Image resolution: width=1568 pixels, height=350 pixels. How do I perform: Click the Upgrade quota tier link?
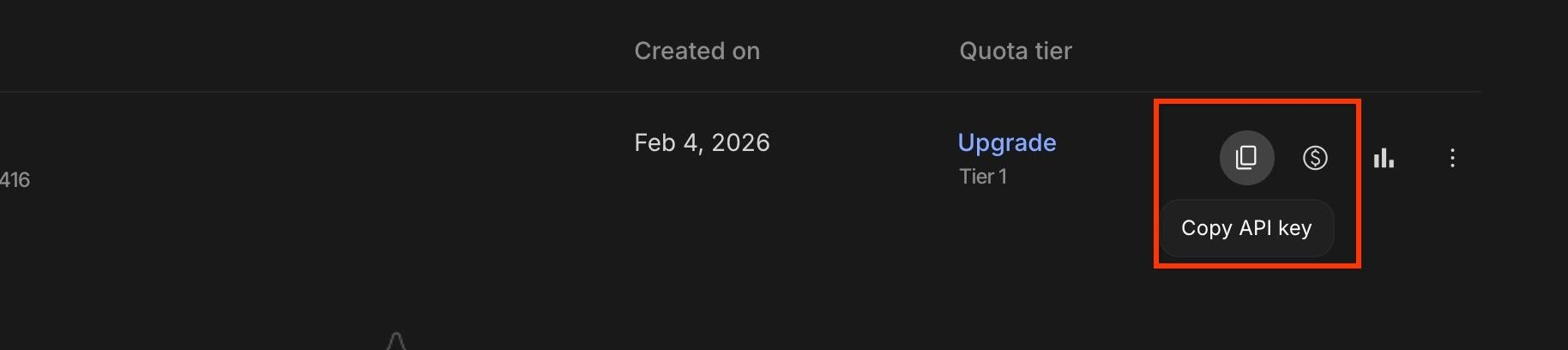pos(1006,142)
